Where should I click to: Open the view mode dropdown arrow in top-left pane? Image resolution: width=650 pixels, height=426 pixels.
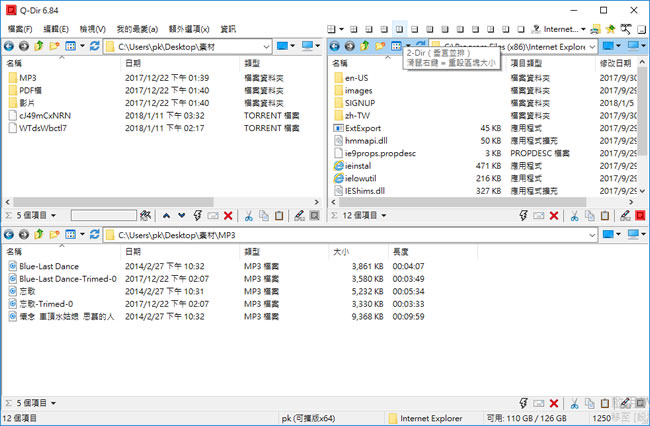(x=82, y=46)
